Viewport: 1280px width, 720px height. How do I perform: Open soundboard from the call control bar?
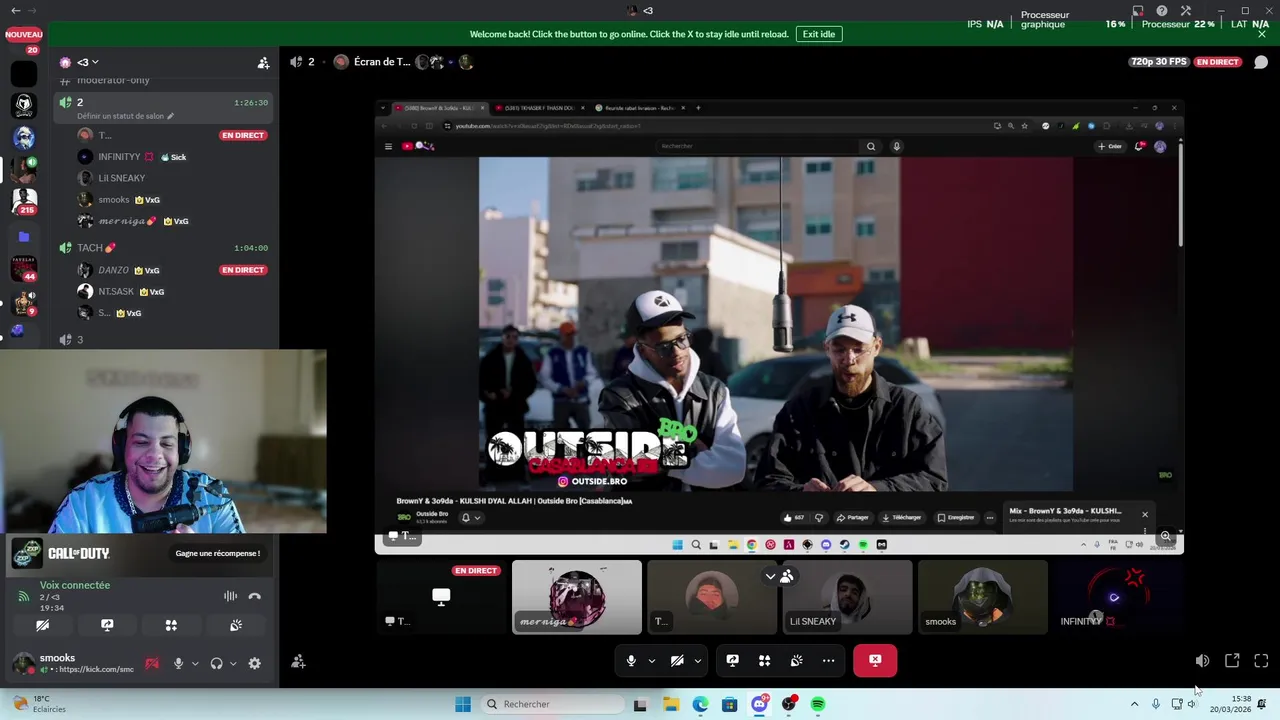click(x=796, y=660)
